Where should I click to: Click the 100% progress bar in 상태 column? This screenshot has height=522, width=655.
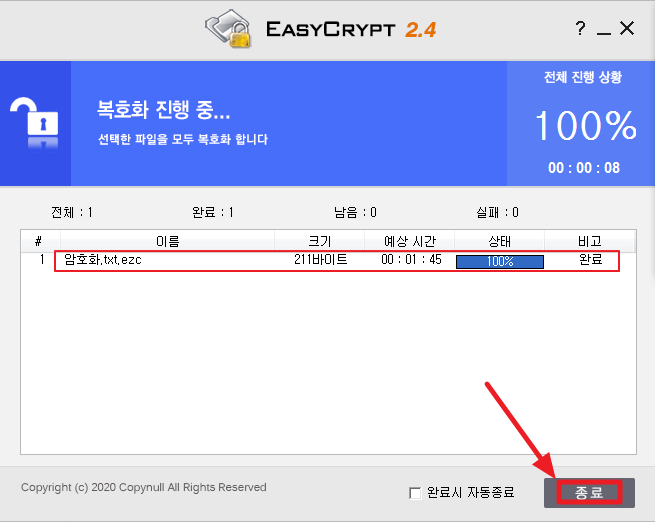pyautogui.click(x=500, y=261)
